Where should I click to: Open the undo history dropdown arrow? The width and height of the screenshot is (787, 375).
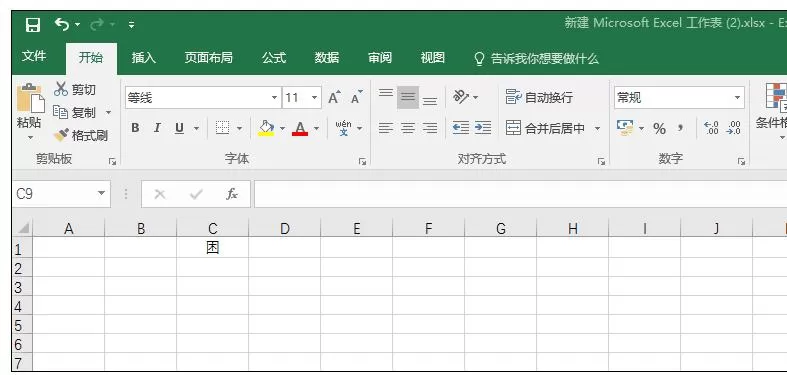click(x=77, y=25)
